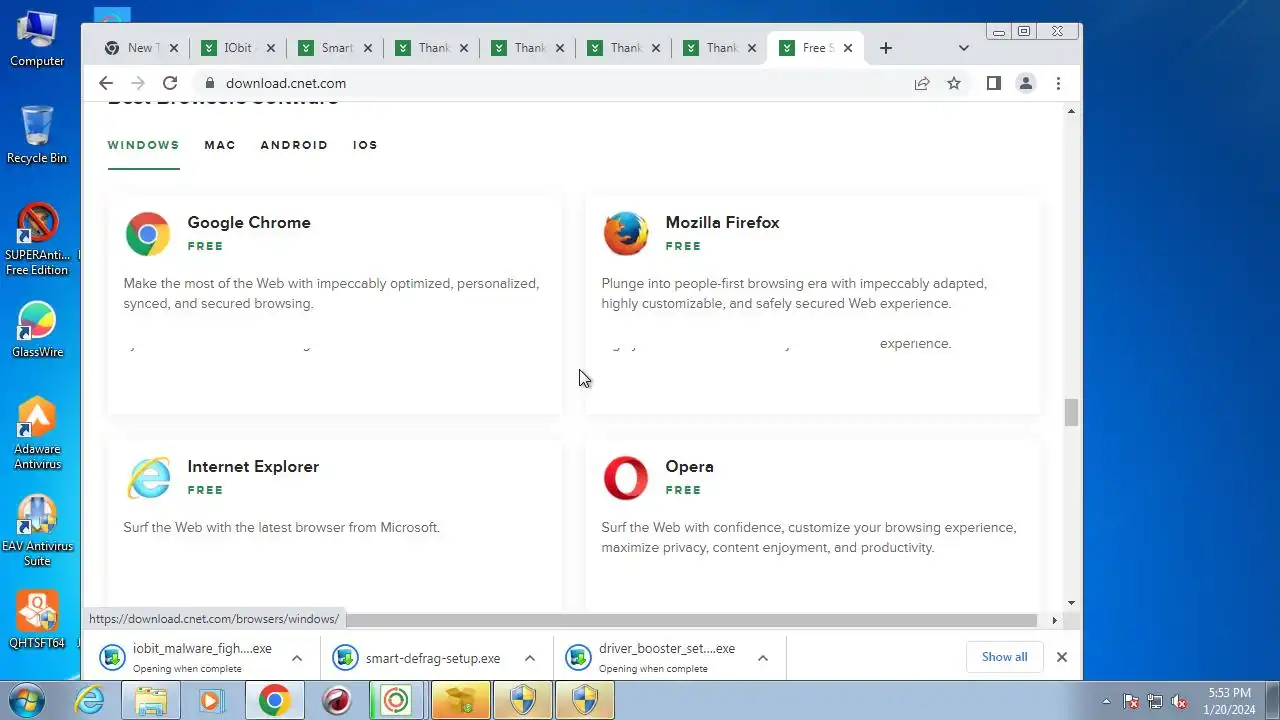This screenshot has width=1280, height=720.
Task: Click the vertical scrollbar thumb
Action: click(x=1071, y=412)
